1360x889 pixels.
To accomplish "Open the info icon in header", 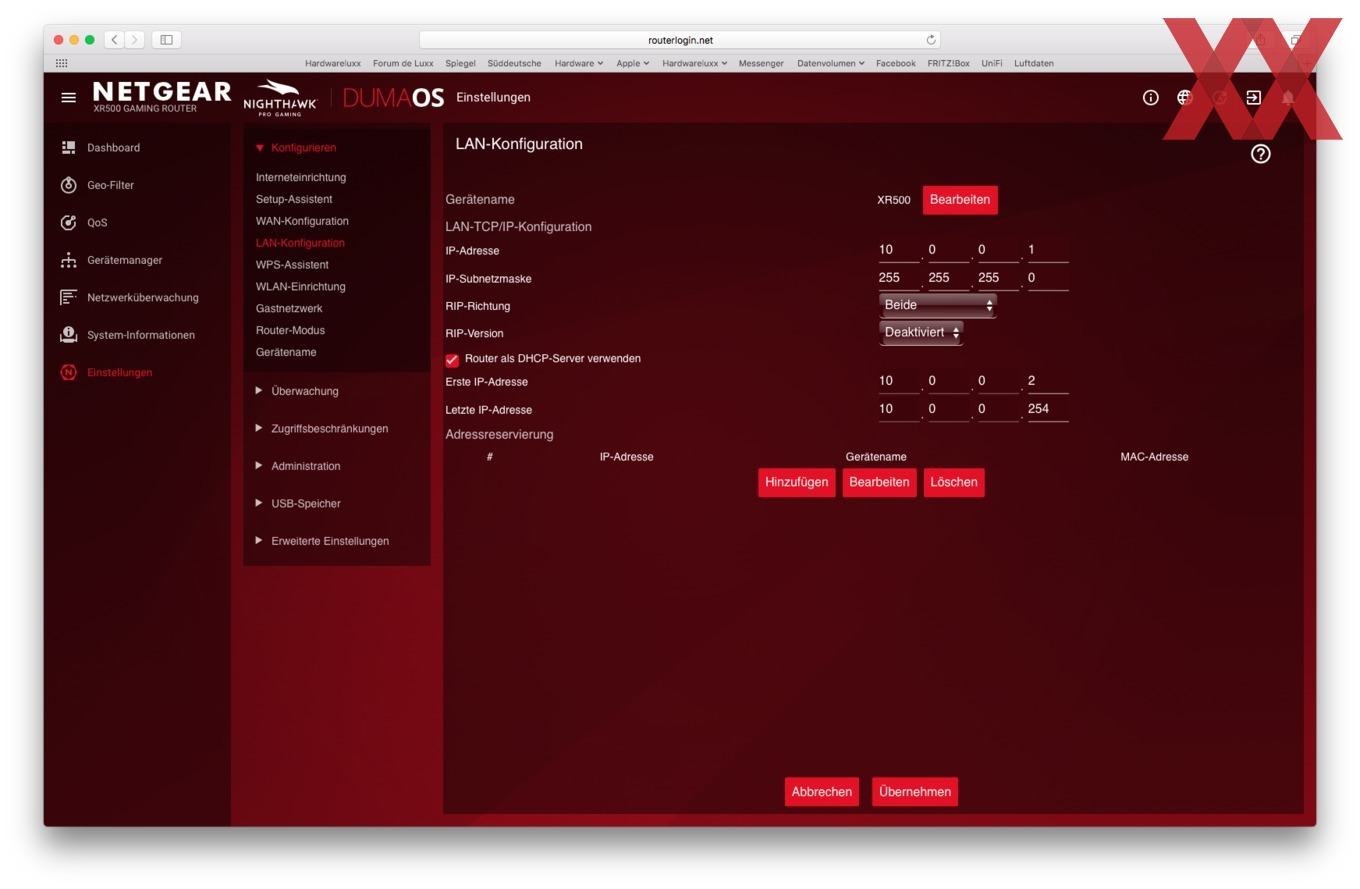I will coord(1150,97).
